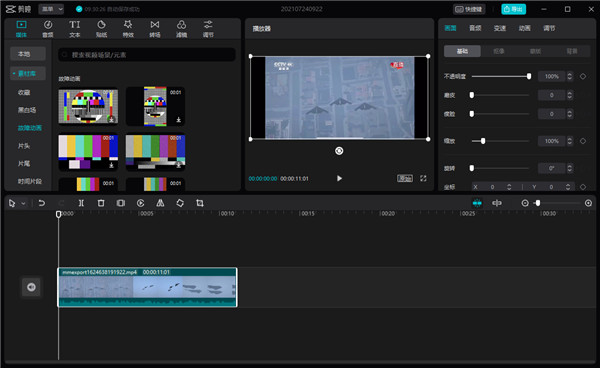Viewport: 600px width, 368px height.
Task: Click the 原始 aspect ratio button
Action: 404,178
